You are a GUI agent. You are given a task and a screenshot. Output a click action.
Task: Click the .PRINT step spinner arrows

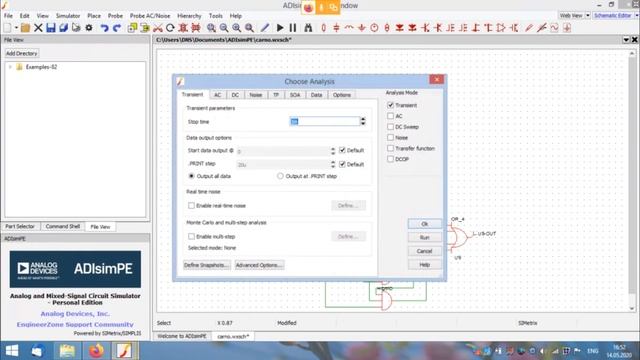tap(333, 164)
